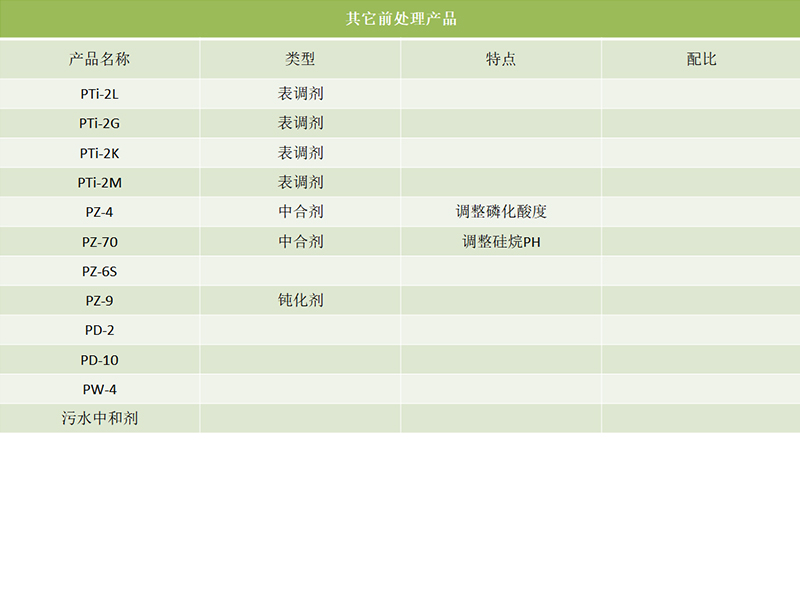
Task: Click the PTi-2G product name cell
Action: [x=98, y=123]
